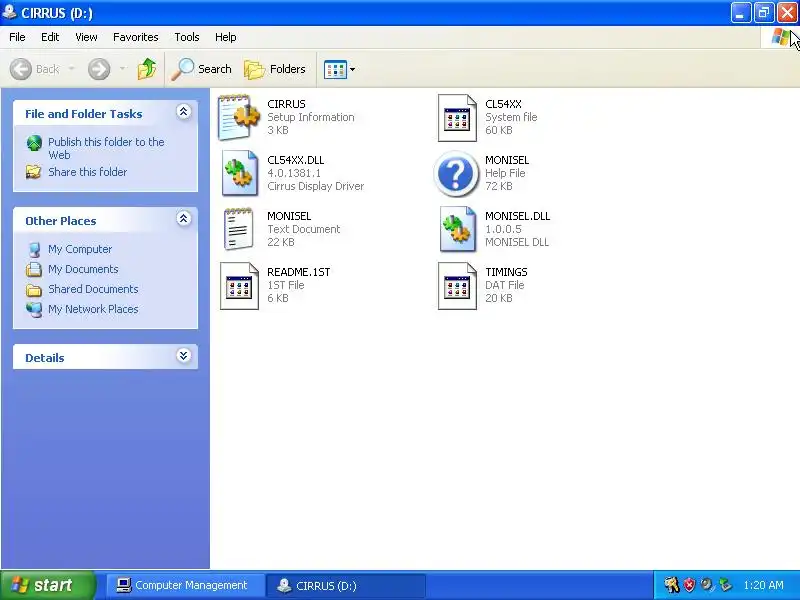The image size is (800, 600).
Task: Click the '4.0.1381.1' version text
Action: (x=294, y=173)
